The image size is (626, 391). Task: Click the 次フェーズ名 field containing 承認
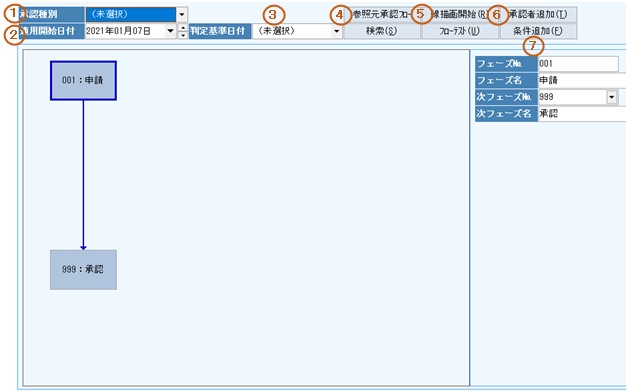click(x=582, y=114)
